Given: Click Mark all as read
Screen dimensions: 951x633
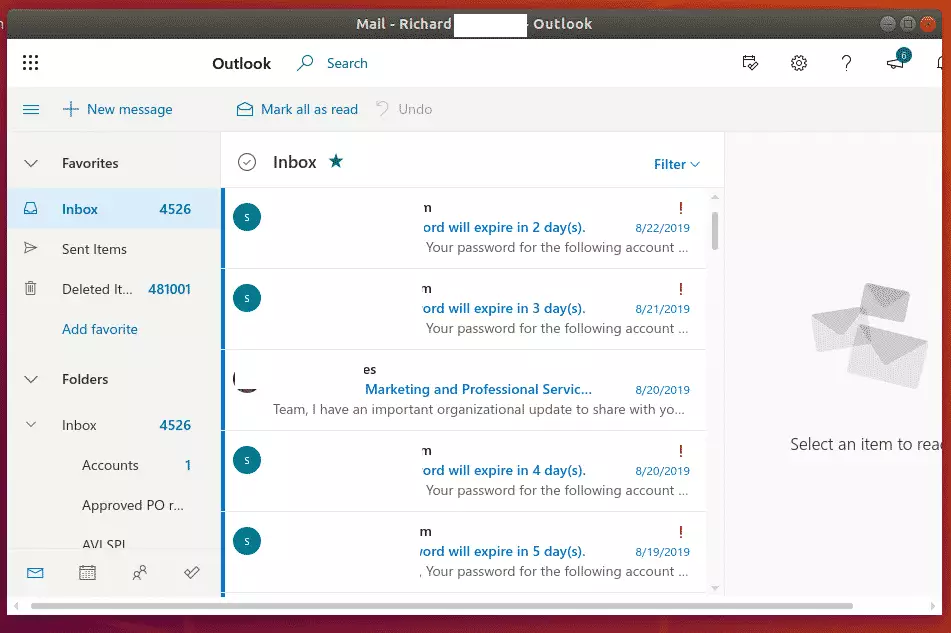Looking at the screenshot, I should coord(297,109).
